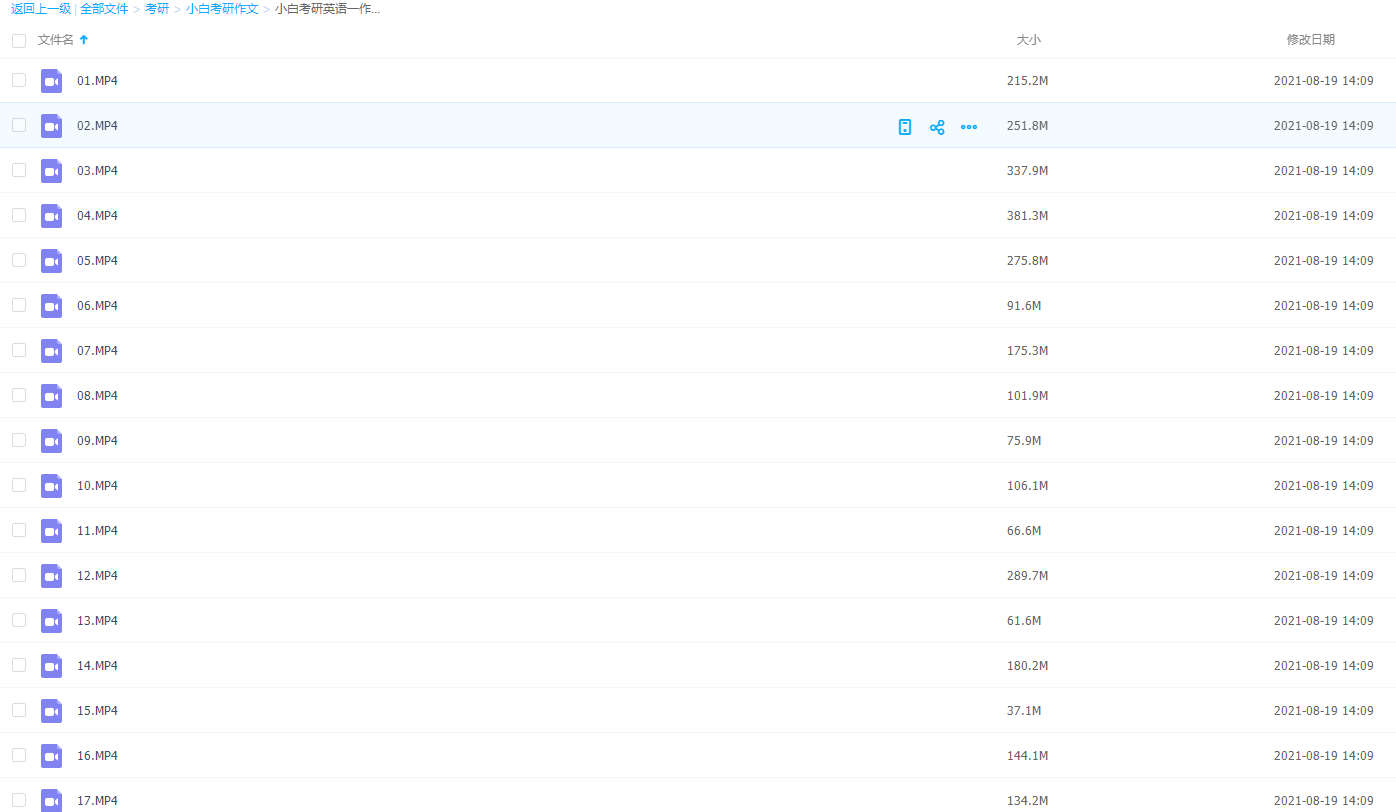Open more options for 02.MP4
The height and width of the screenshot is (812, 1396).
tap(969, 127)
